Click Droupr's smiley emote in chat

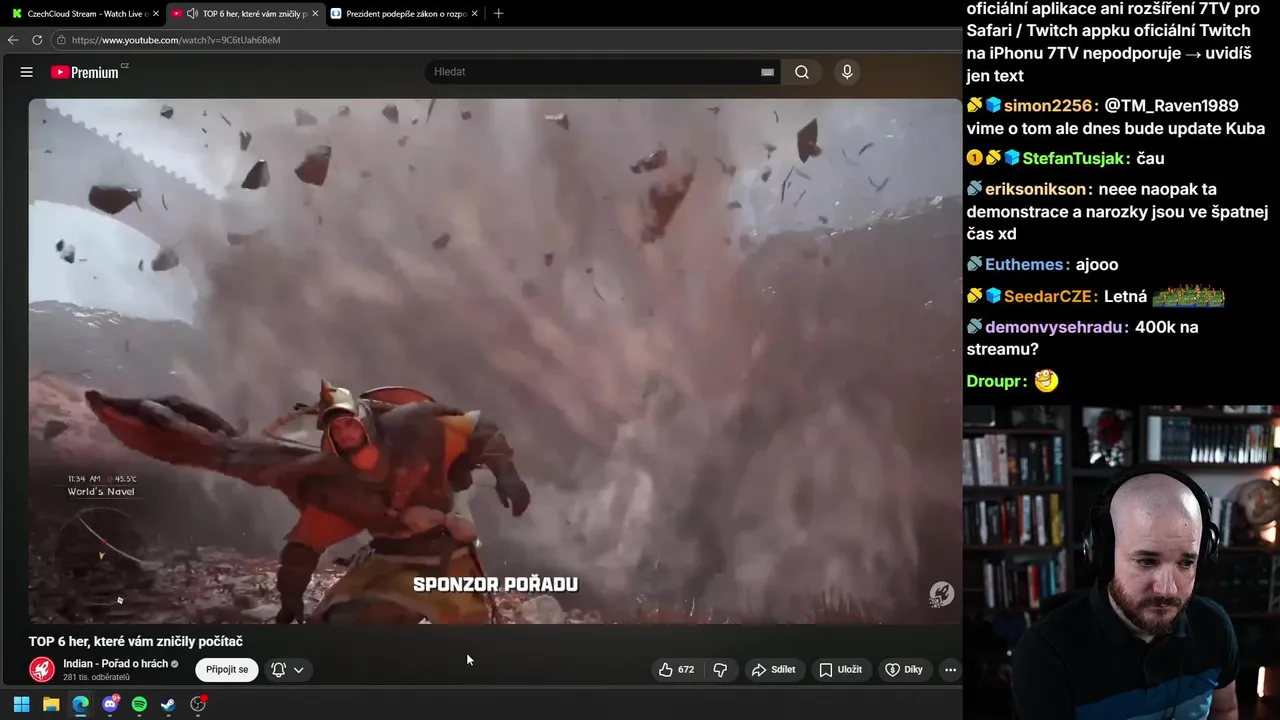1046,381
